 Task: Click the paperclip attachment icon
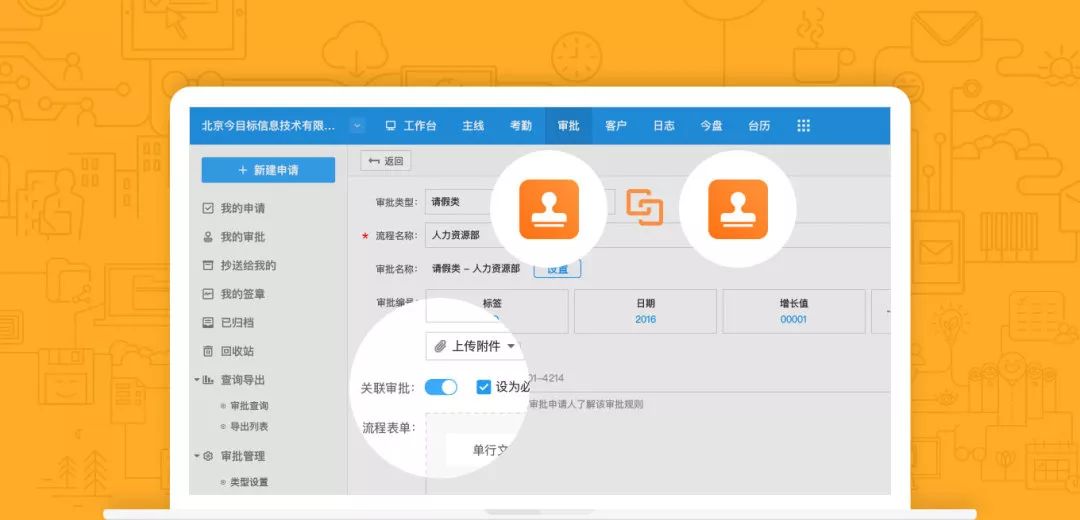tap(440, 346)
